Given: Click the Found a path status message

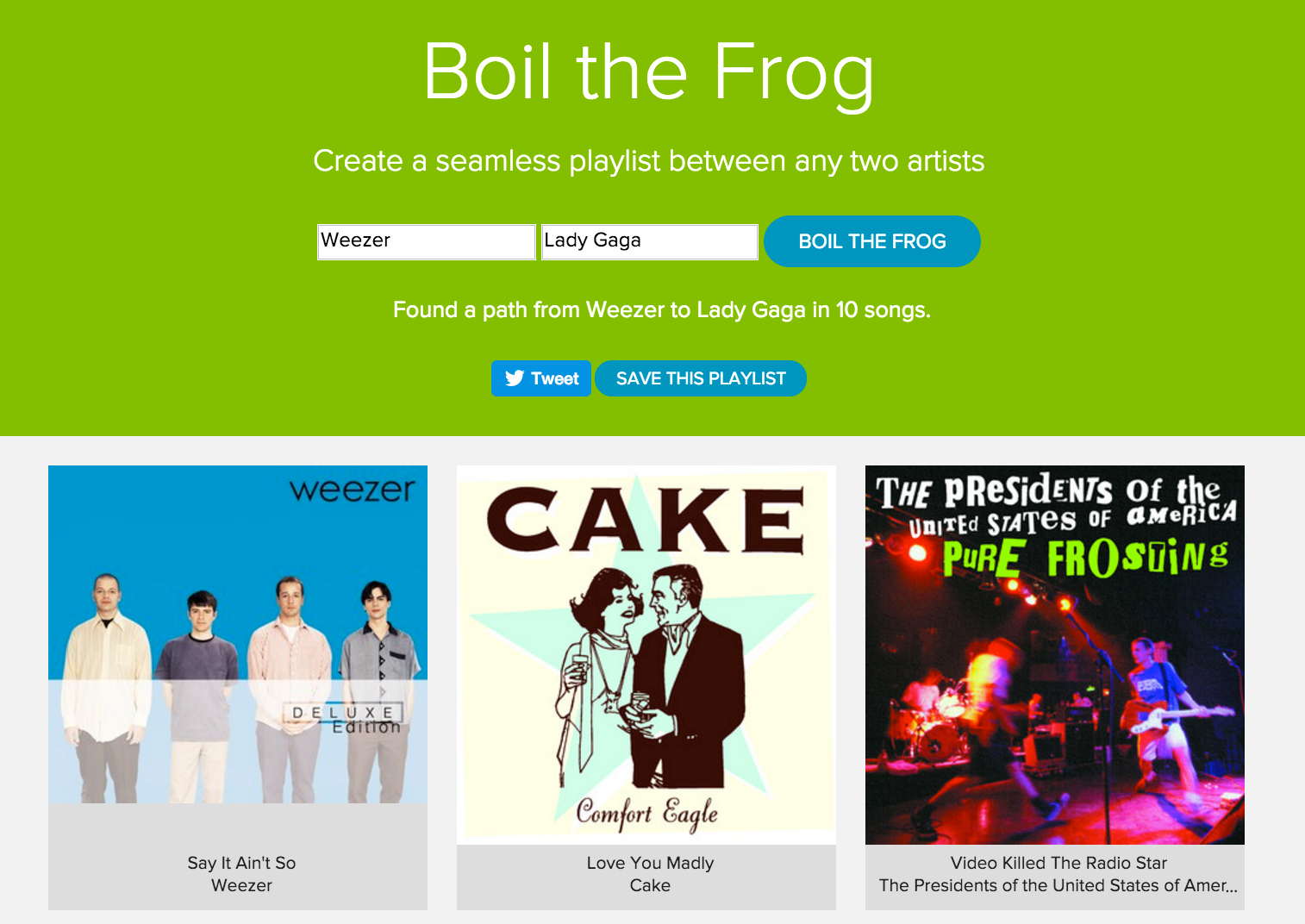Looking at the screenshot, I should pyautogui.click(x=662, y=309).
